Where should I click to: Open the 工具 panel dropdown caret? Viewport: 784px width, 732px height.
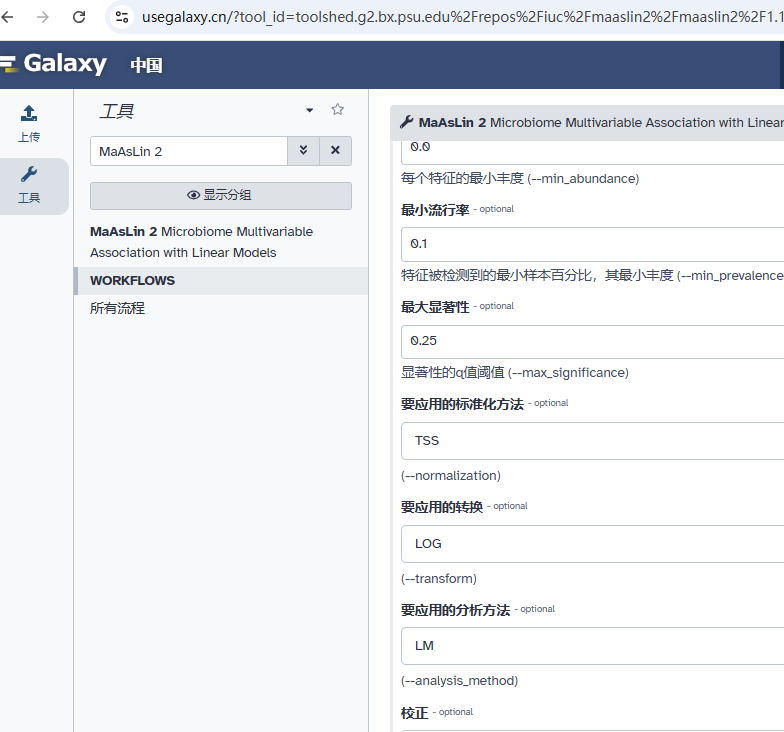[x=310, y=110]
